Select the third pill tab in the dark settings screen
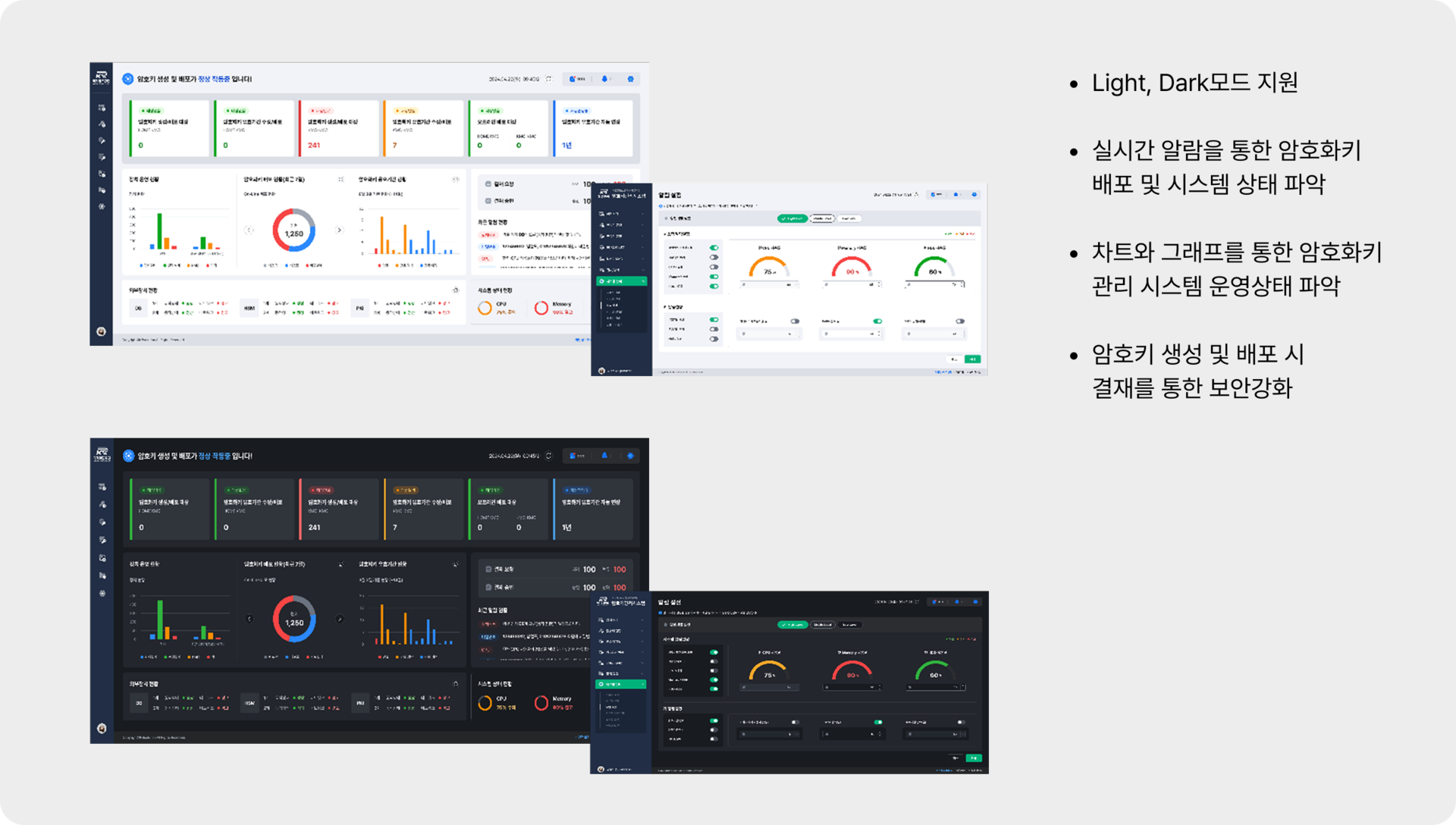 (849, 625)
